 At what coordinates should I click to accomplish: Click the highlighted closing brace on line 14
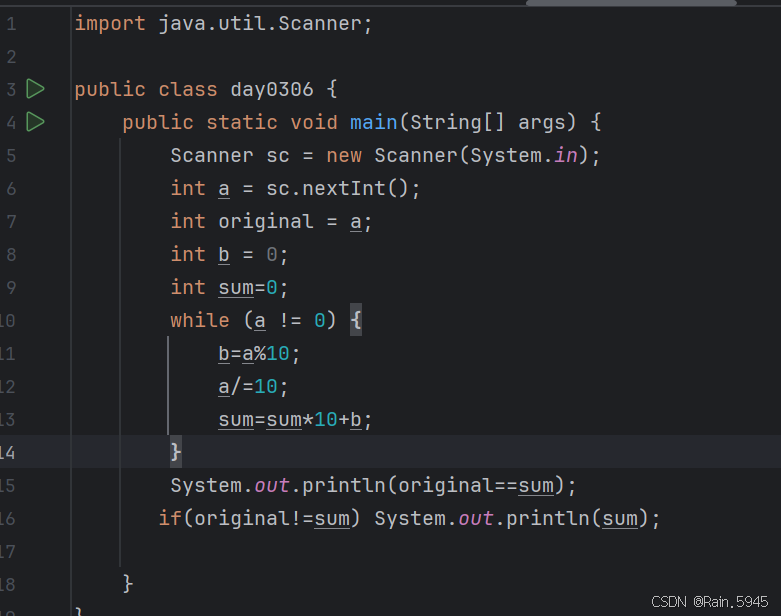coord(176,452)
